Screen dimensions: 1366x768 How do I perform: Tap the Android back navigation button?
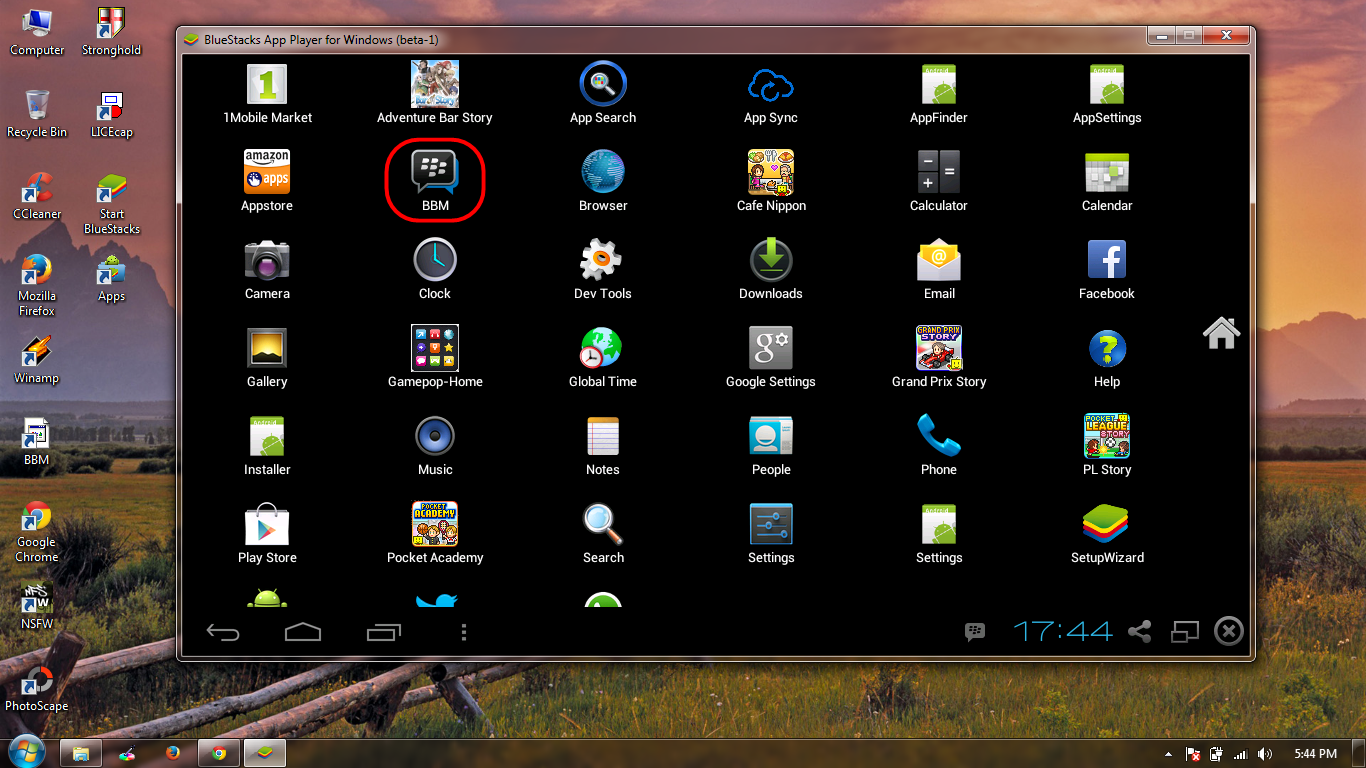tap(223, 632)
